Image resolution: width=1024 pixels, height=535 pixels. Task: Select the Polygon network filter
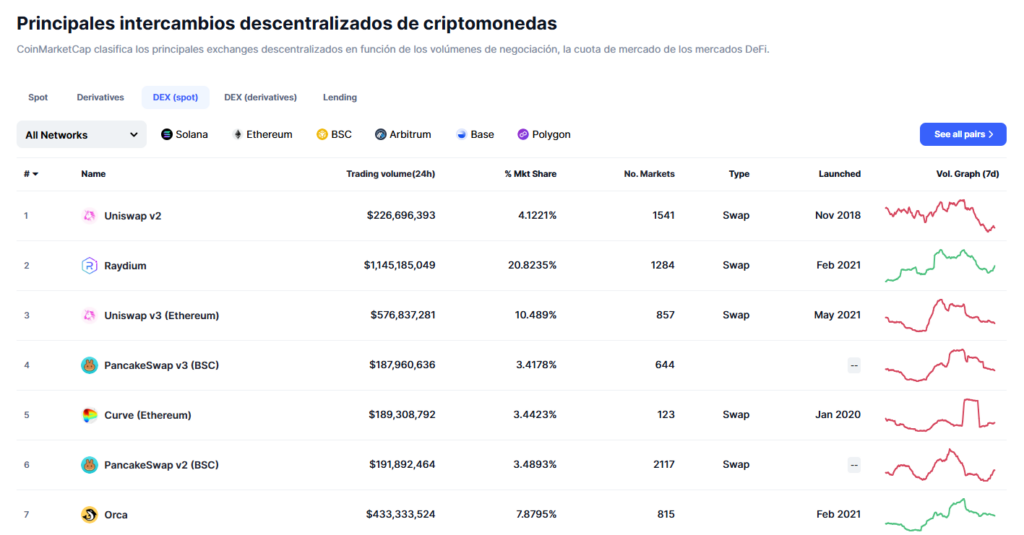coord(544,135)
